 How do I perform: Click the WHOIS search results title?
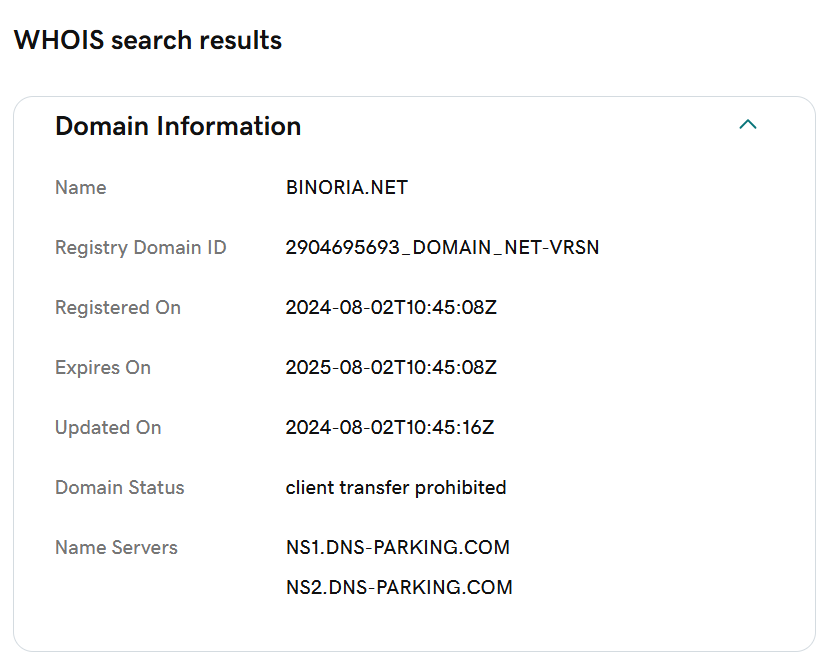pyautogui.click(x=148, y=40)
